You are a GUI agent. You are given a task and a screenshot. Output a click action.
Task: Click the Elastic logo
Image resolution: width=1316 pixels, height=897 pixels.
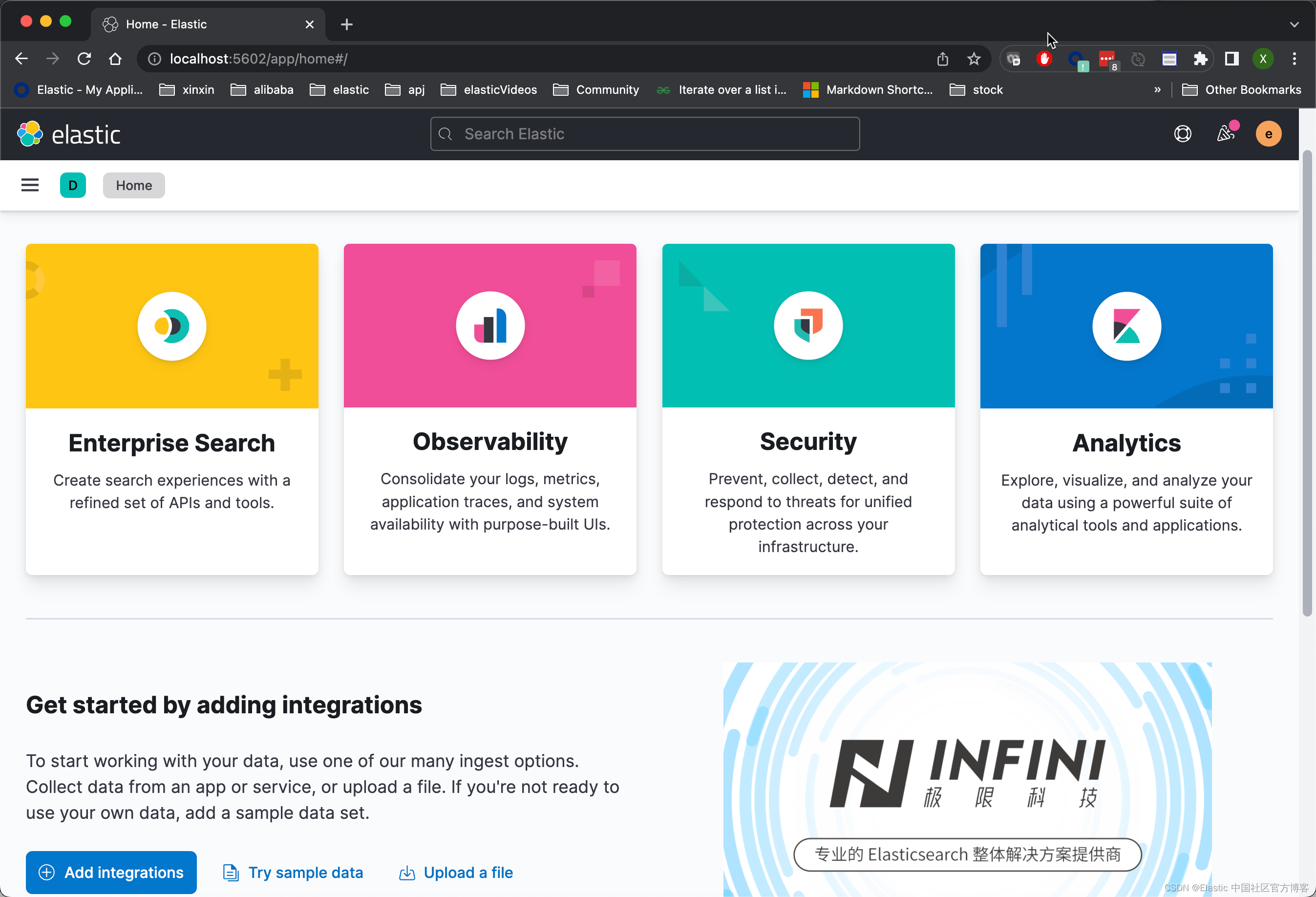click(69, 134)
